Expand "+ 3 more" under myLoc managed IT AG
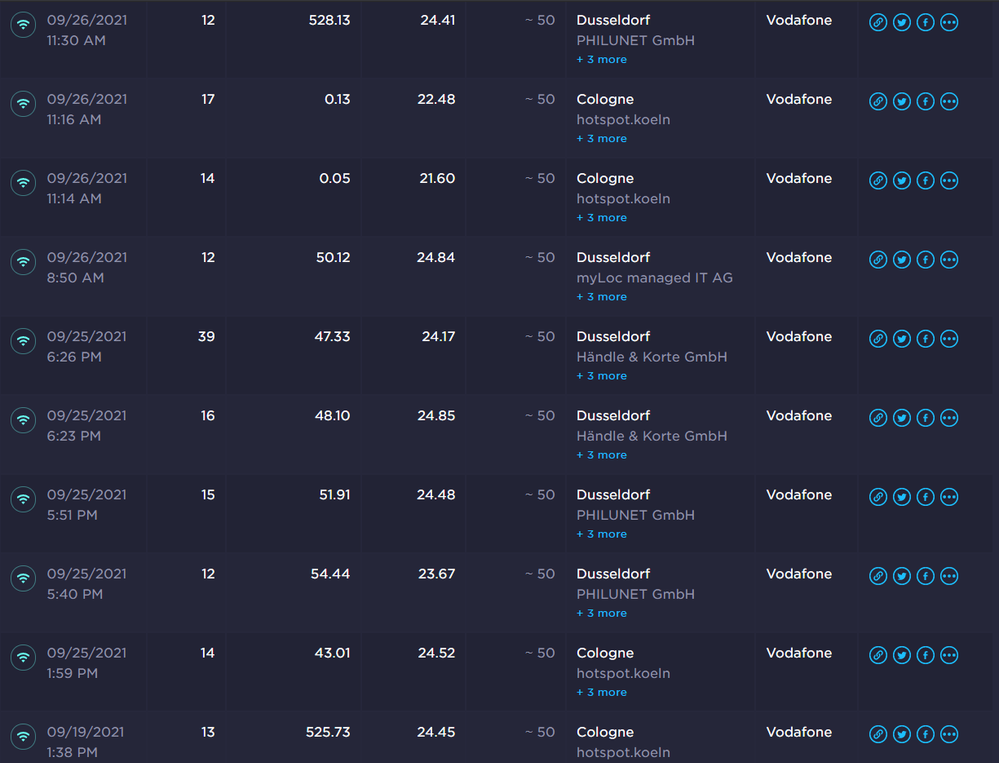999x763 pixels. (602, 297)
